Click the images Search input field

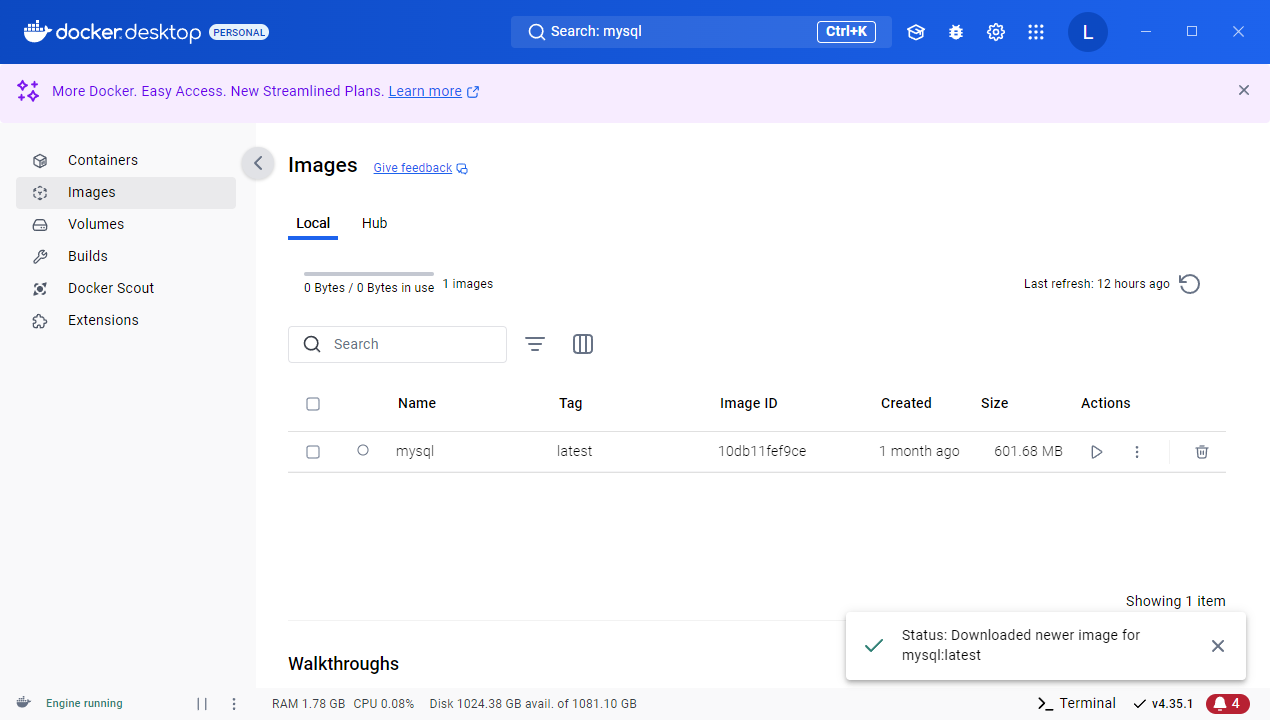click(x=397, y=344)
